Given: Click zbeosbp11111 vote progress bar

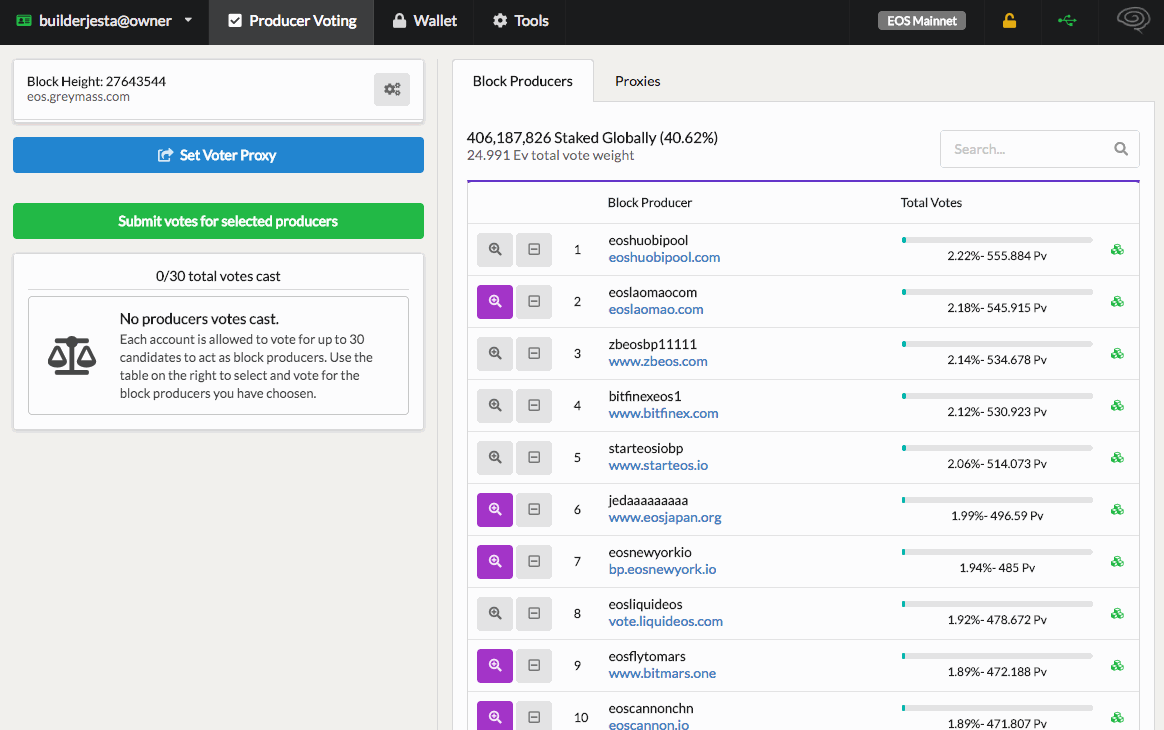Looking at the screenshot, I should pos(997,344).
